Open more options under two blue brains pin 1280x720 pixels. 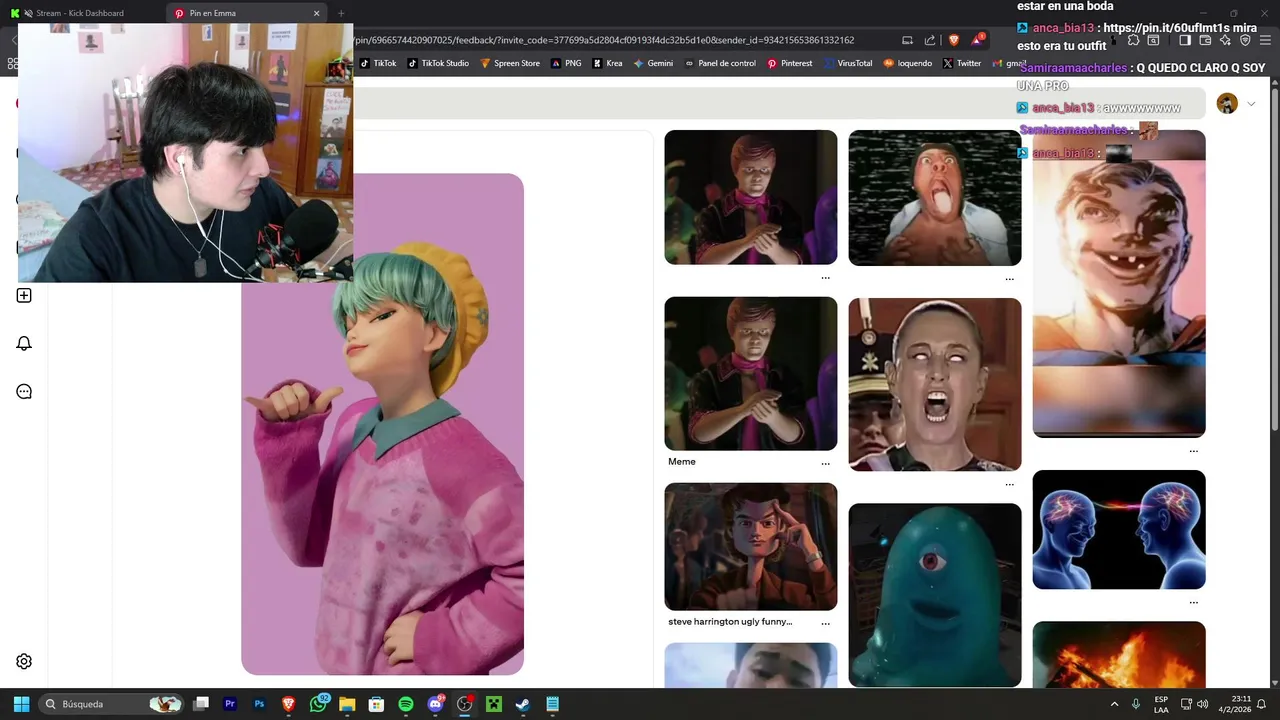click(1193, 603)
